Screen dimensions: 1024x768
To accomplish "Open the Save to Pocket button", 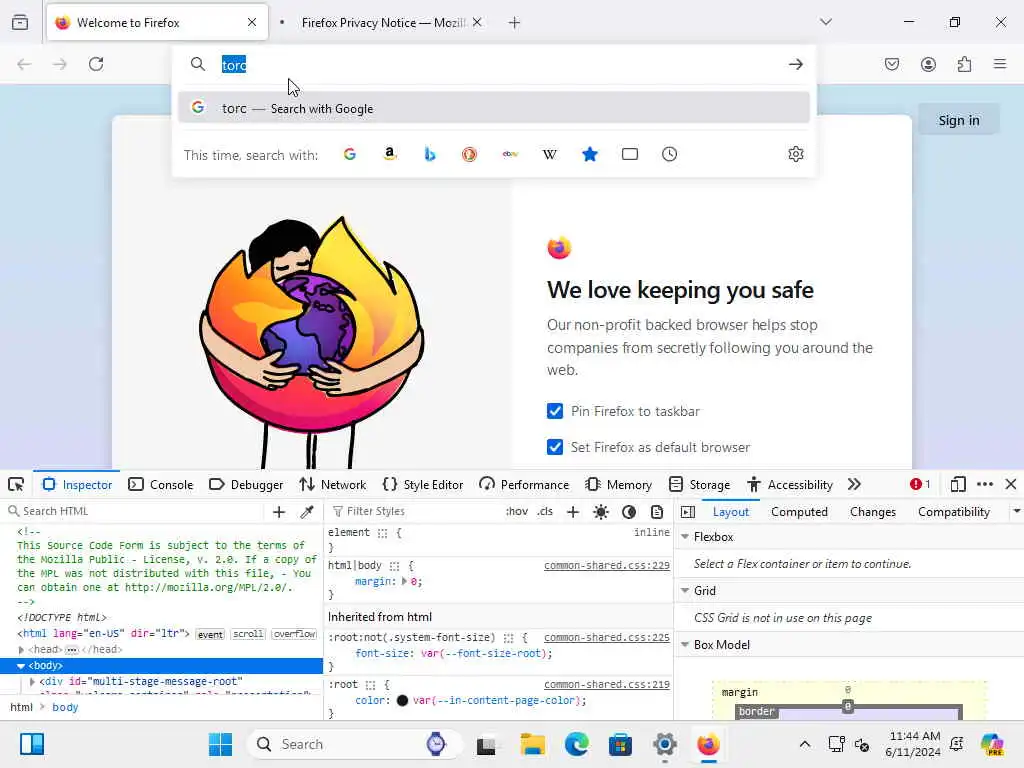I will pyautogui.click(x=891, y=64).
